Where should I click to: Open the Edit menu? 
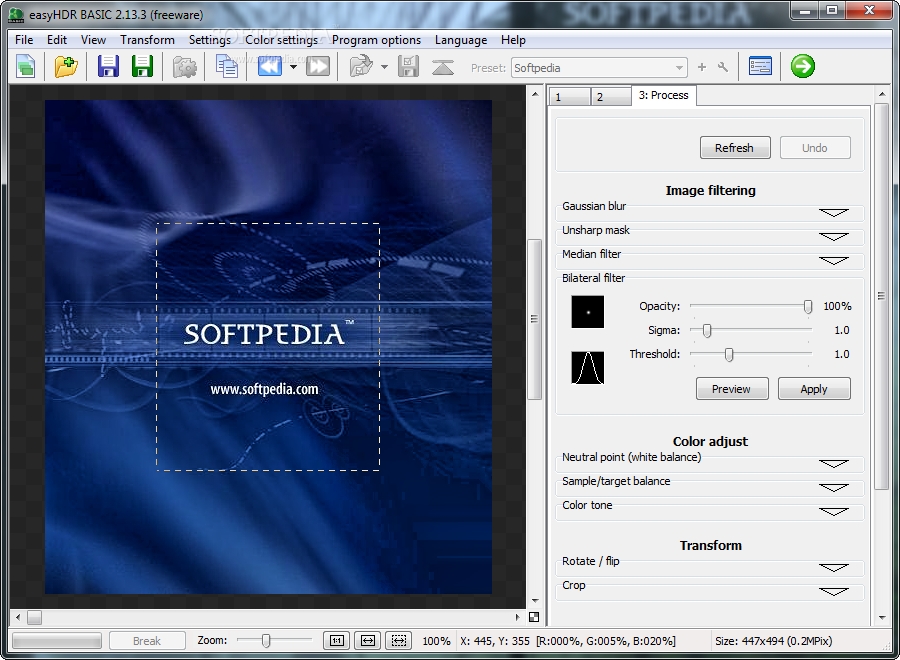pos(57,40)
